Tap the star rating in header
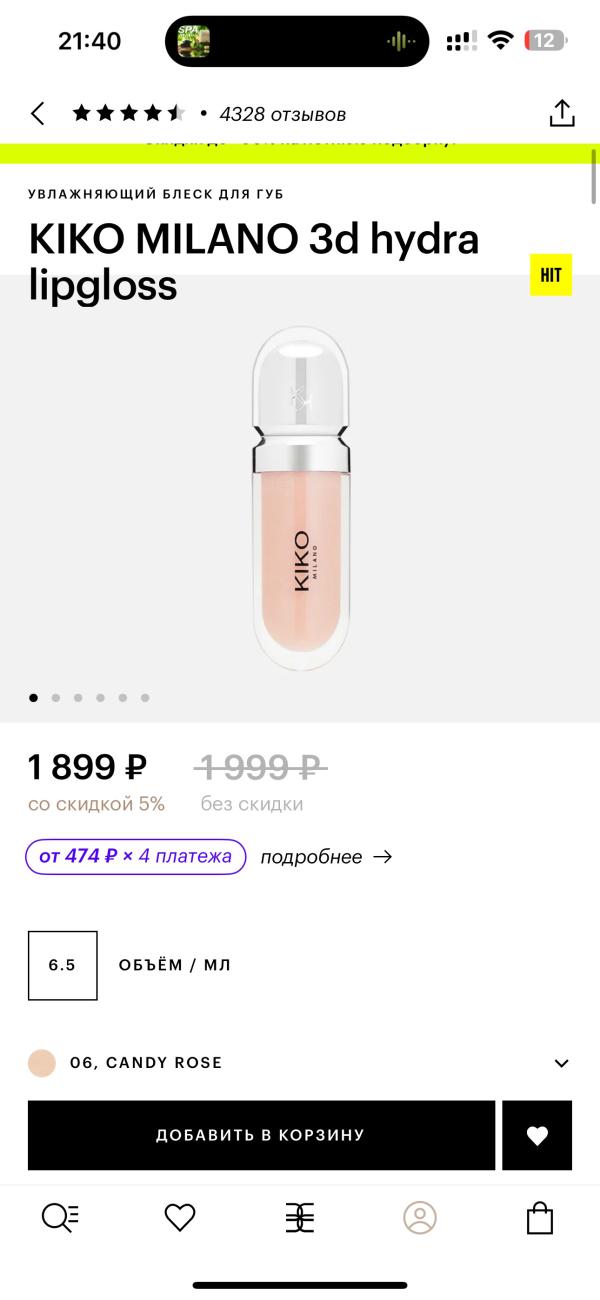This screenshot has width=600, height=1300. tap(128, 114)
